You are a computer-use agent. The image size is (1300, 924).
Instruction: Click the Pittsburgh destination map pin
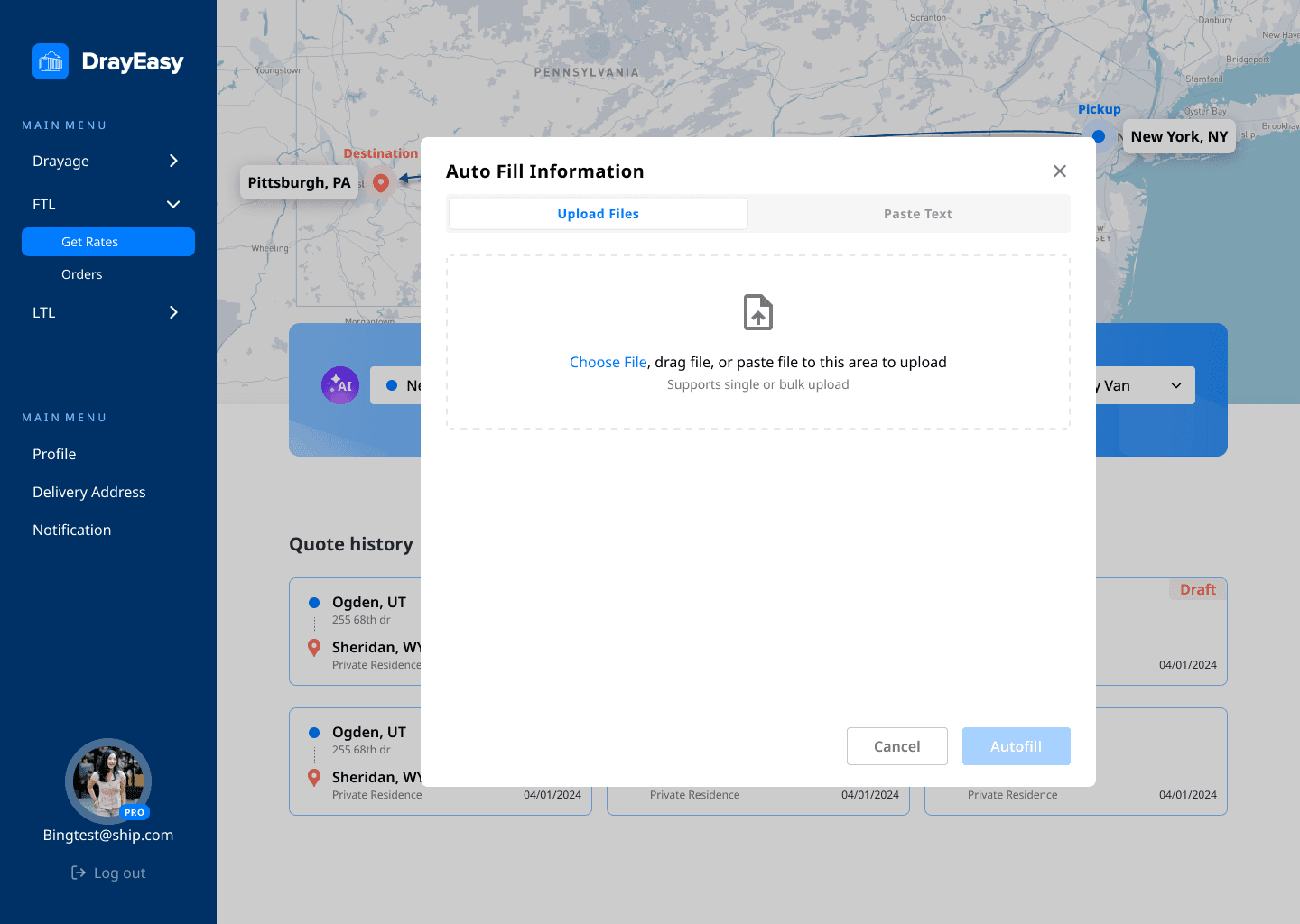click(x=381, y=183)
